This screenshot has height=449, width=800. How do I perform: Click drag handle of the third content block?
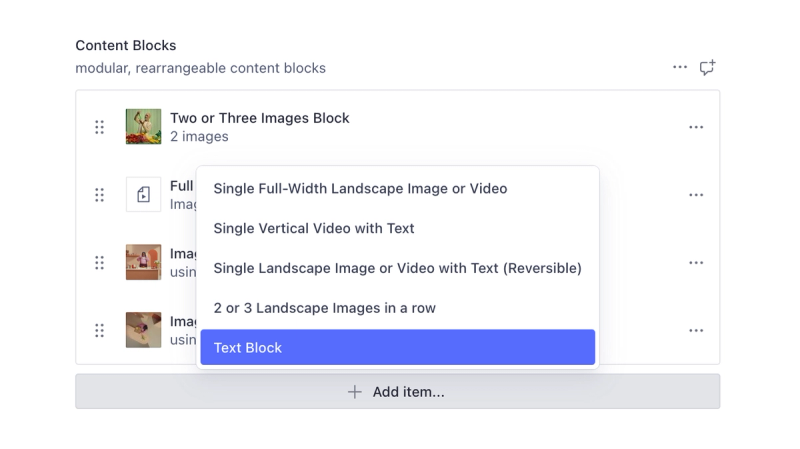pyautogui.click(x=99, y=263)
